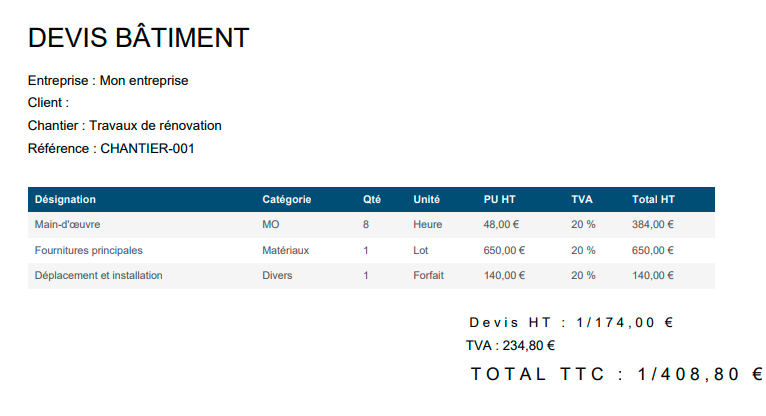Click the TVA column header
The image size is (766, 416).
582,199
